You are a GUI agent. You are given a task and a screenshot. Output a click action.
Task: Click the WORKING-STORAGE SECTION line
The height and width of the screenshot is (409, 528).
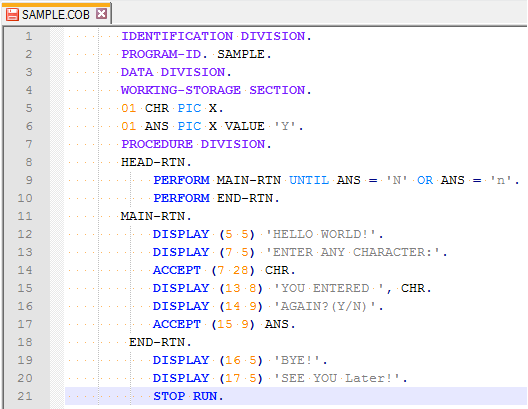coord(216,90)
